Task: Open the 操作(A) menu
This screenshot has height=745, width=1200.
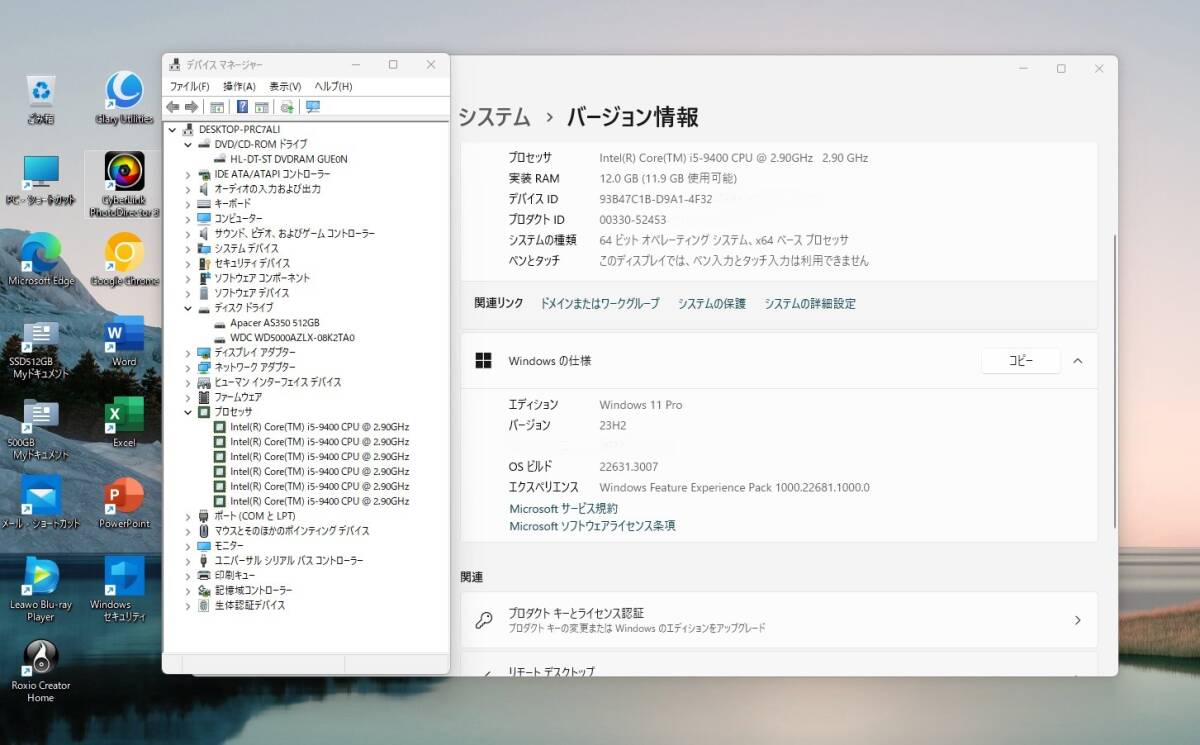Action: click(239, 87)
